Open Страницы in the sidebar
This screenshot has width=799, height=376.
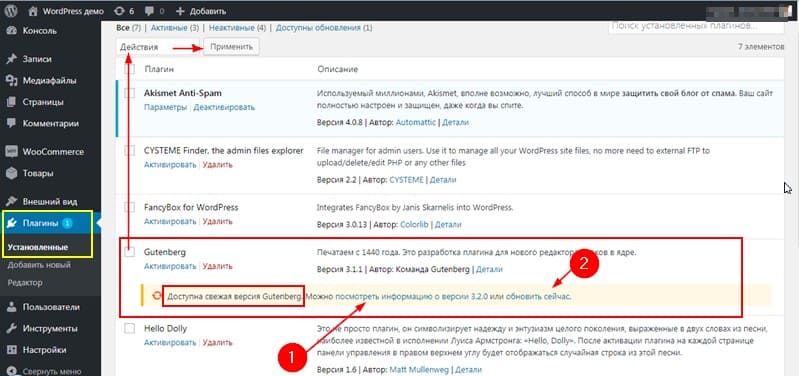43,102
